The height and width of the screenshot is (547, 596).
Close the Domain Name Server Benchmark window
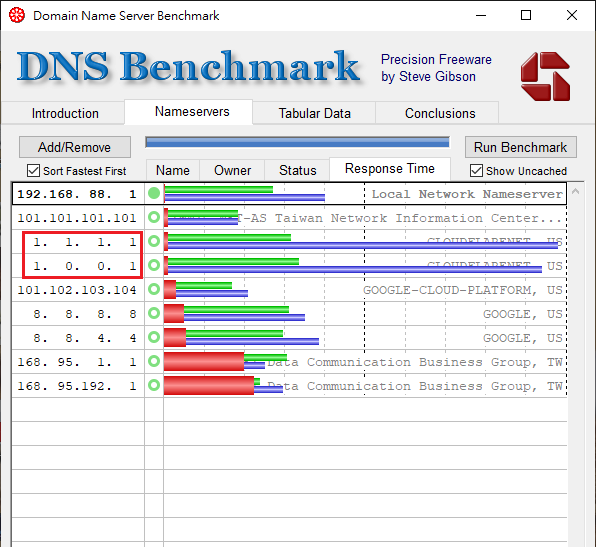click(x=572, y=15)
